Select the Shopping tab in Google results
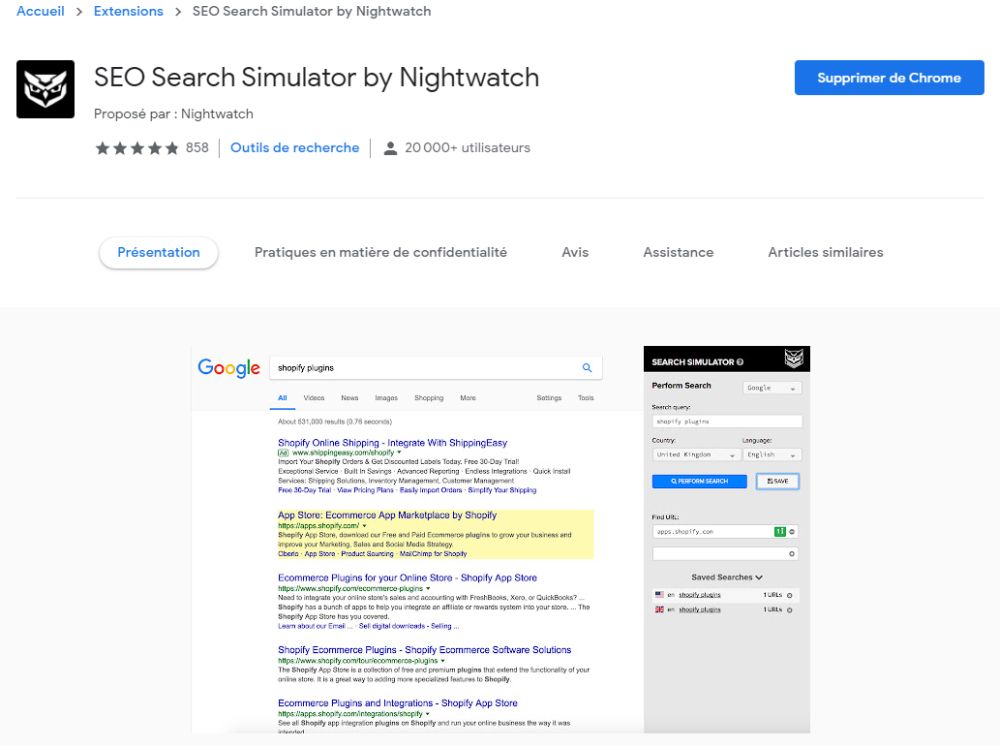Viewport: 1000px width, 746px height. click(x=429, y=398)
